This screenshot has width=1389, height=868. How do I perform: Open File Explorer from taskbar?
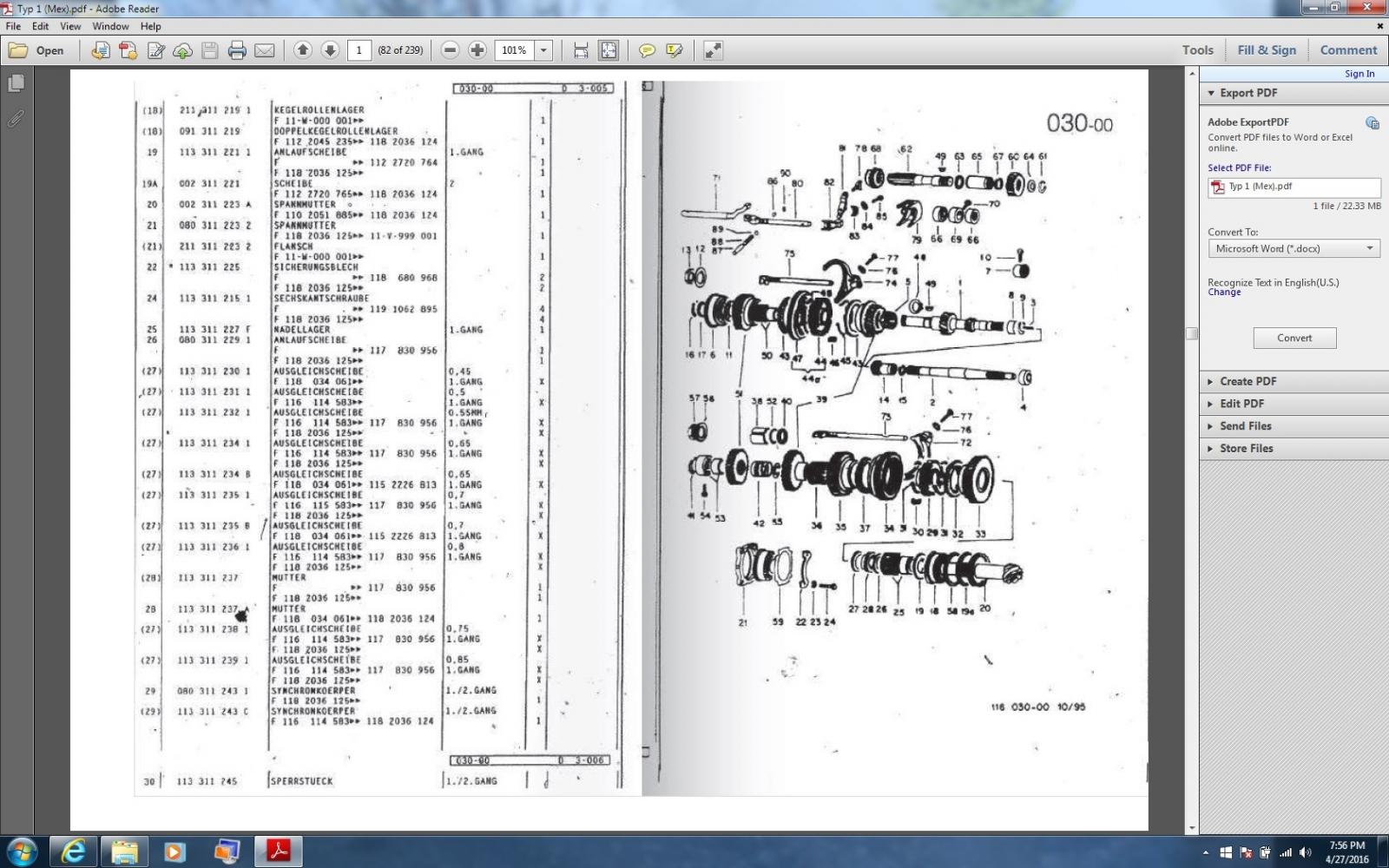tap(124, 852)
